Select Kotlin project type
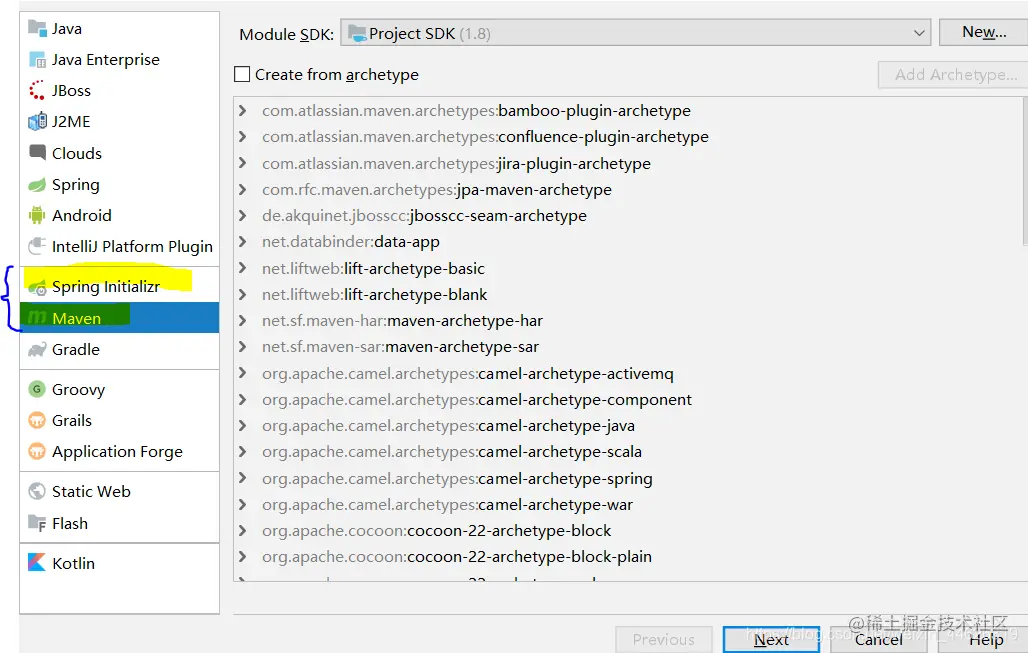This screenshot has width=1028, height=653. 119,563
